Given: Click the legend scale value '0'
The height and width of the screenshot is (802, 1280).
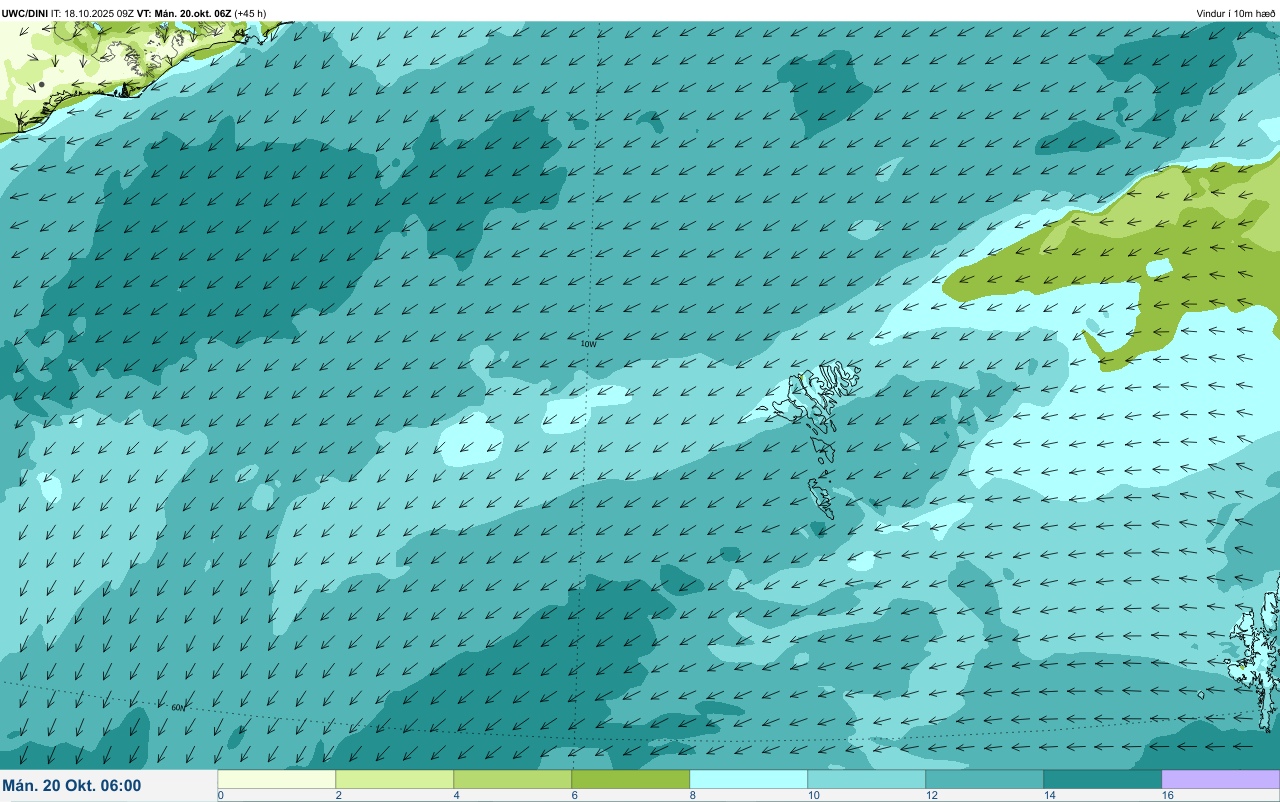Looking at the screenshot, I should click(220, 795).
